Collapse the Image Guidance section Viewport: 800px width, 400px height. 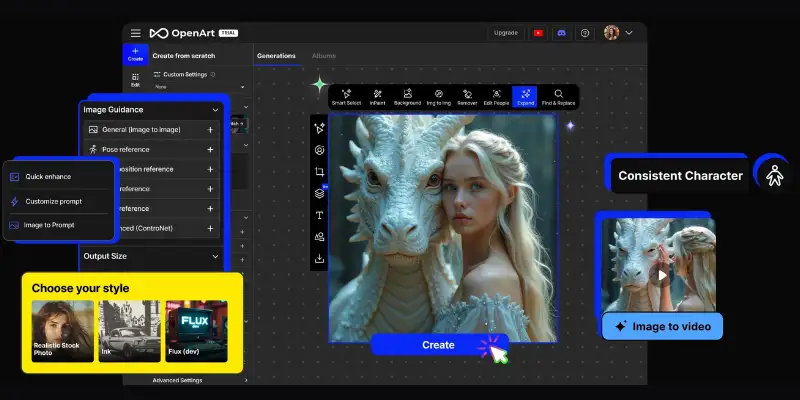coord(215,110)
